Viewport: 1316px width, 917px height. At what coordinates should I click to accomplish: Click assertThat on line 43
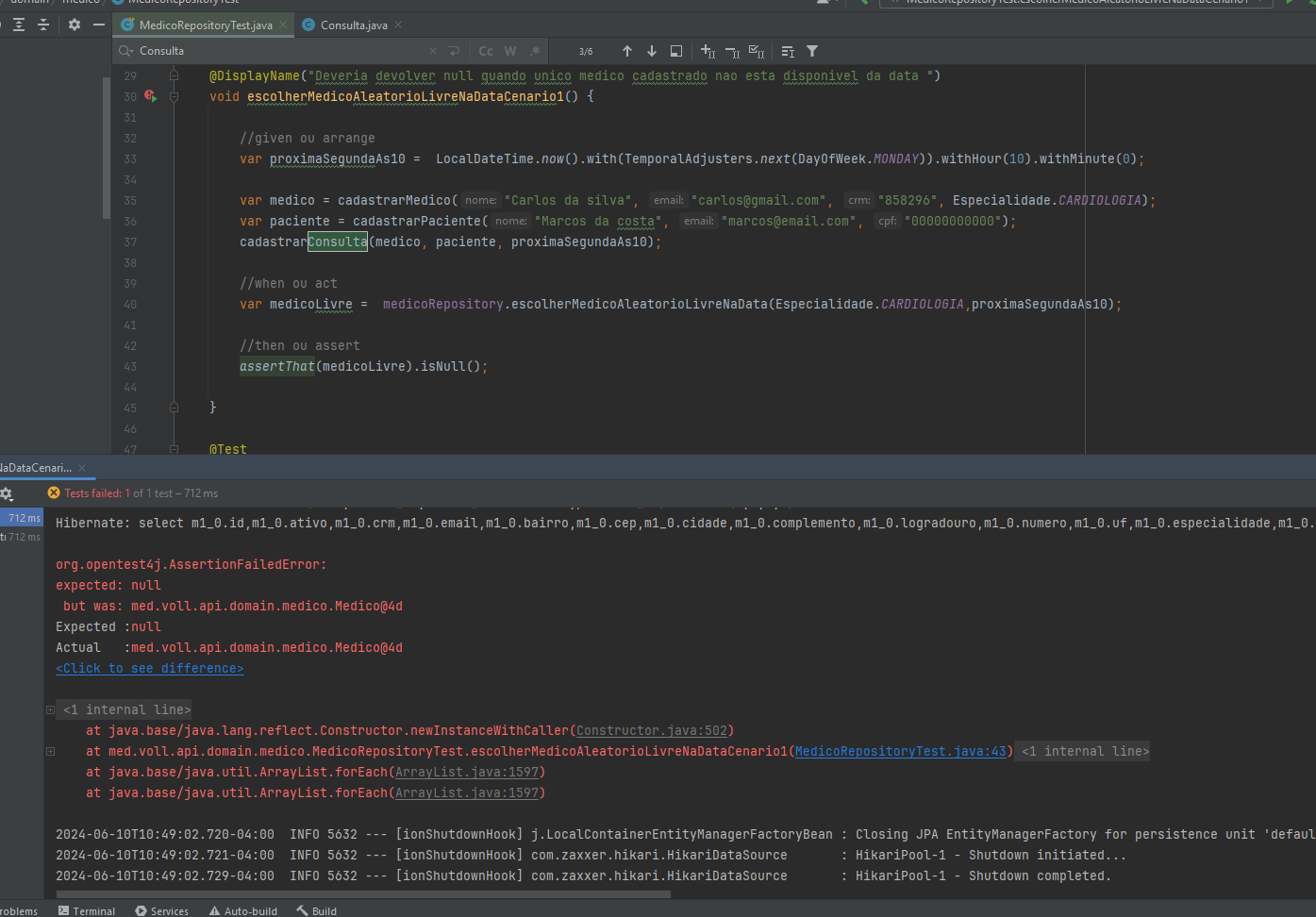(277, 366)
